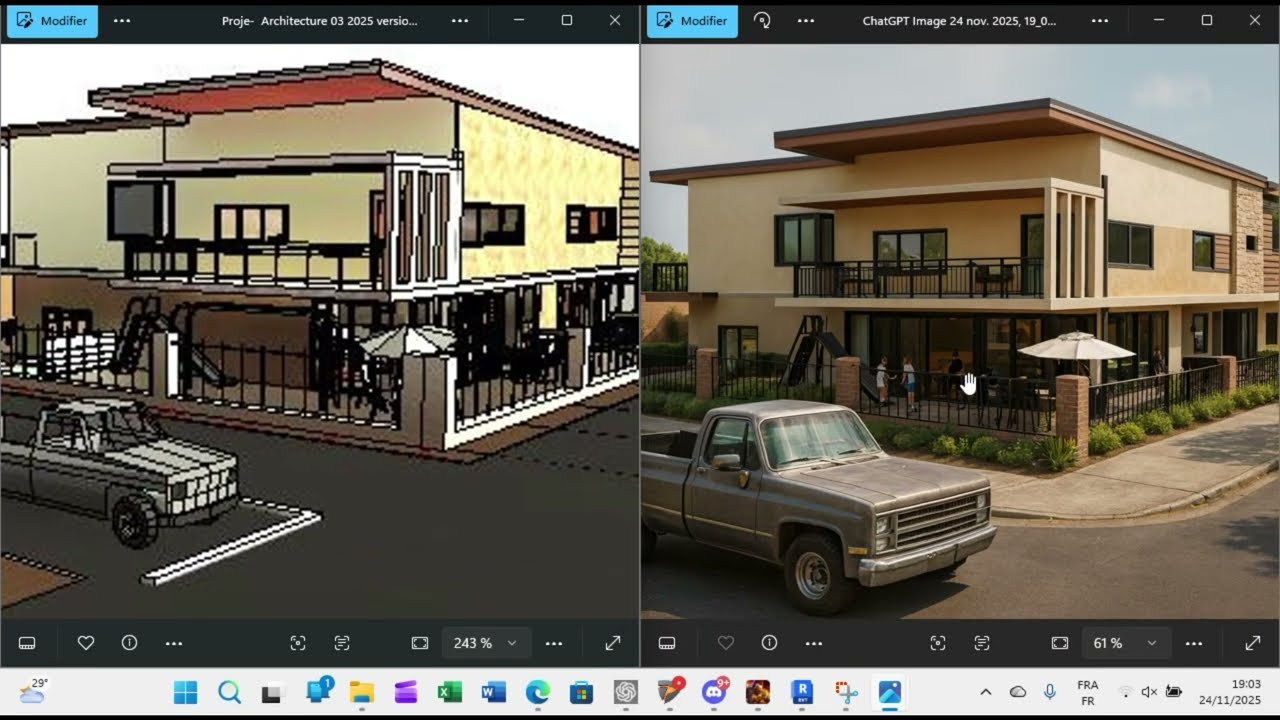Viewport: 1280px width, 720px height.
Task: Open OneDrive cloud tray icon
Action: [x=1018, y=692]
